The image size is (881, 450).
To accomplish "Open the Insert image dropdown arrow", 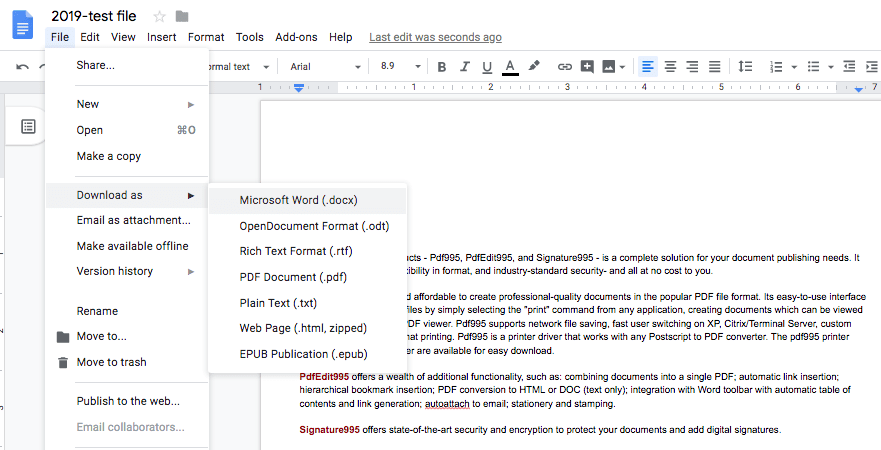I will [623, 67].
